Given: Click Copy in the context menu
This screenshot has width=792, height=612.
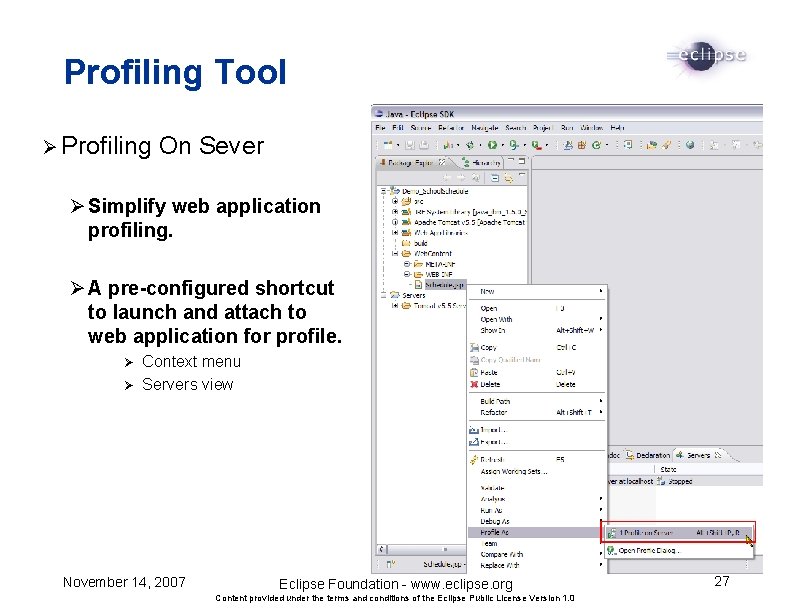Looking at the screenshot, I should [x=537, y=347].
